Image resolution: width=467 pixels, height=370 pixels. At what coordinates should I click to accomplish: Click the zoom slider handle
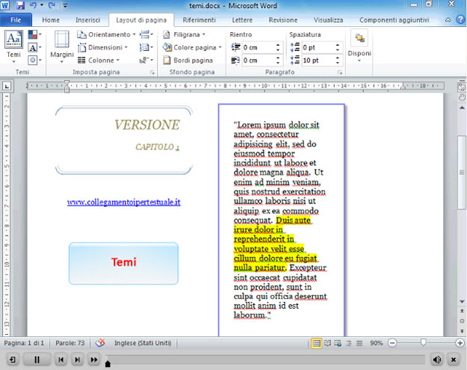423,342
